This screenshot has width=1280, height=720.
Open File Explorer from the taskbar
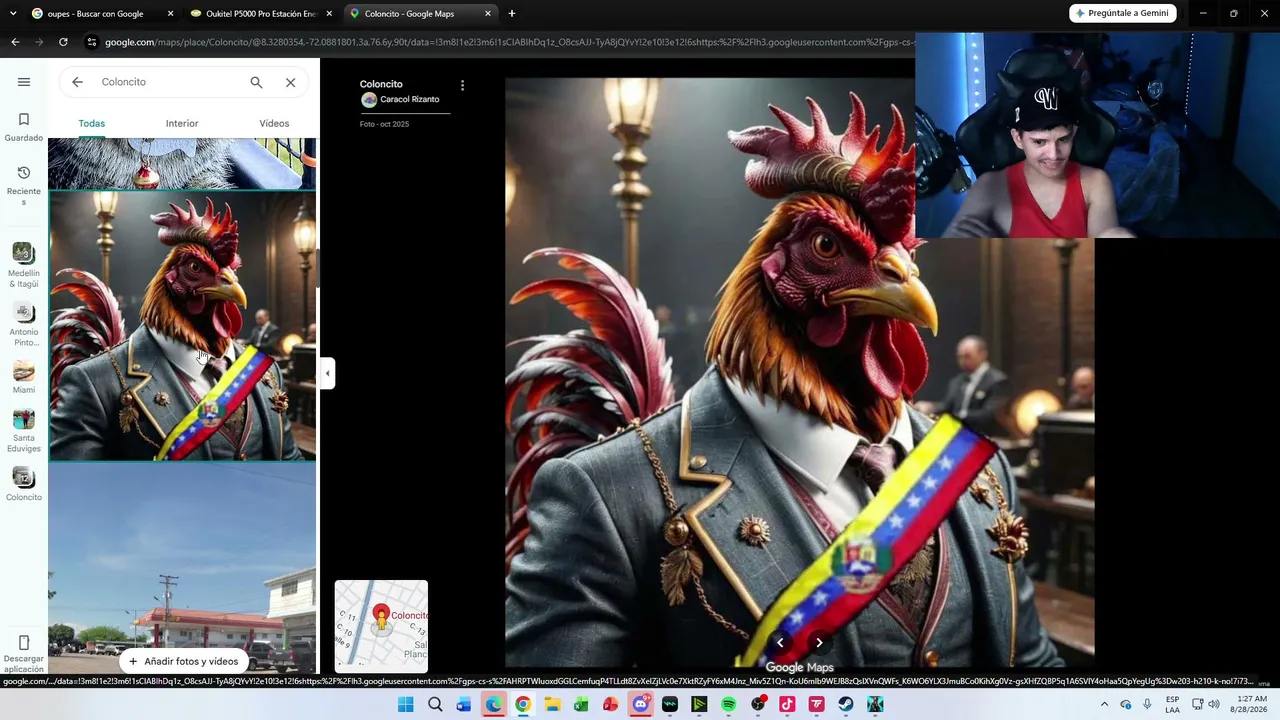552,704
